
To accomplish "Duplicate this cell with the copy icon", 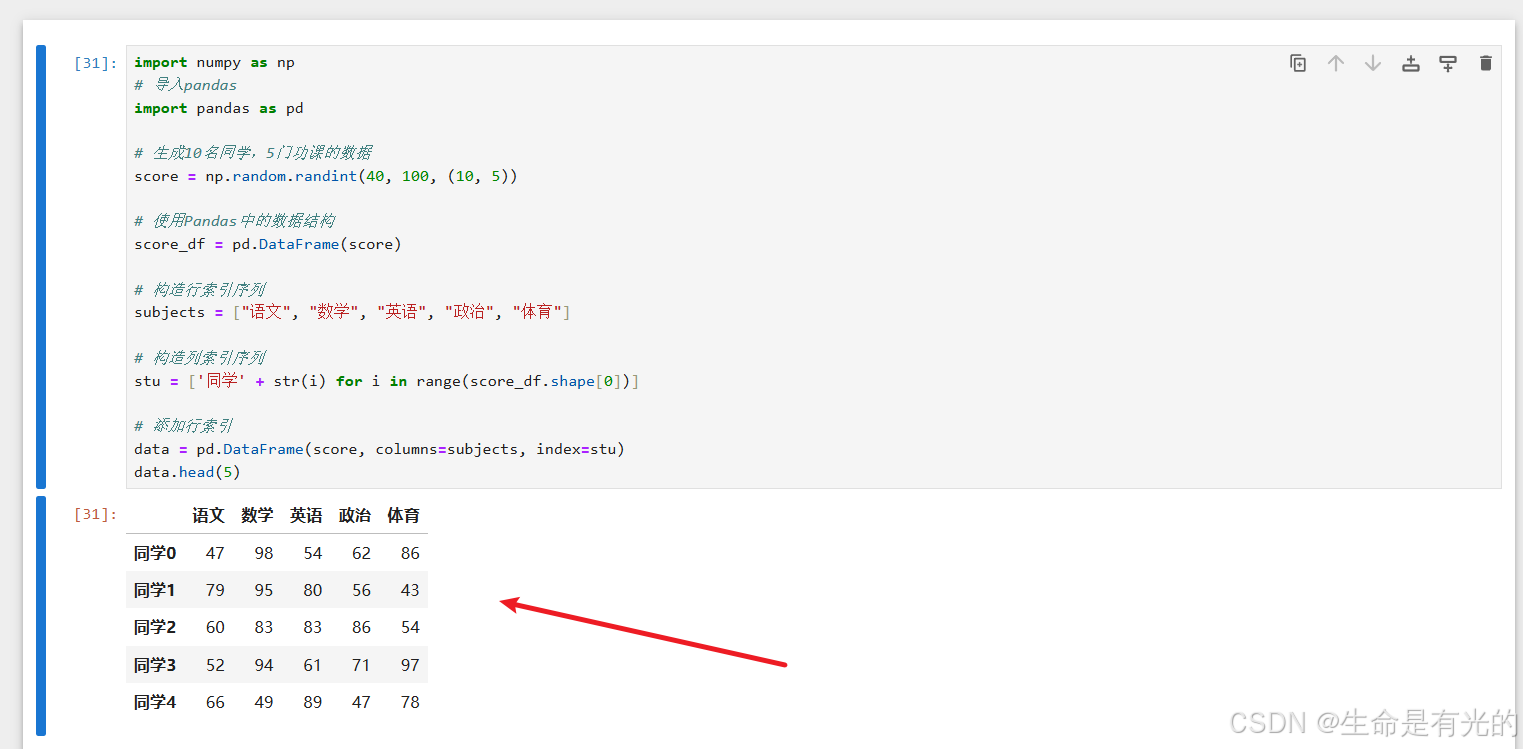I will pos(1298,63).
